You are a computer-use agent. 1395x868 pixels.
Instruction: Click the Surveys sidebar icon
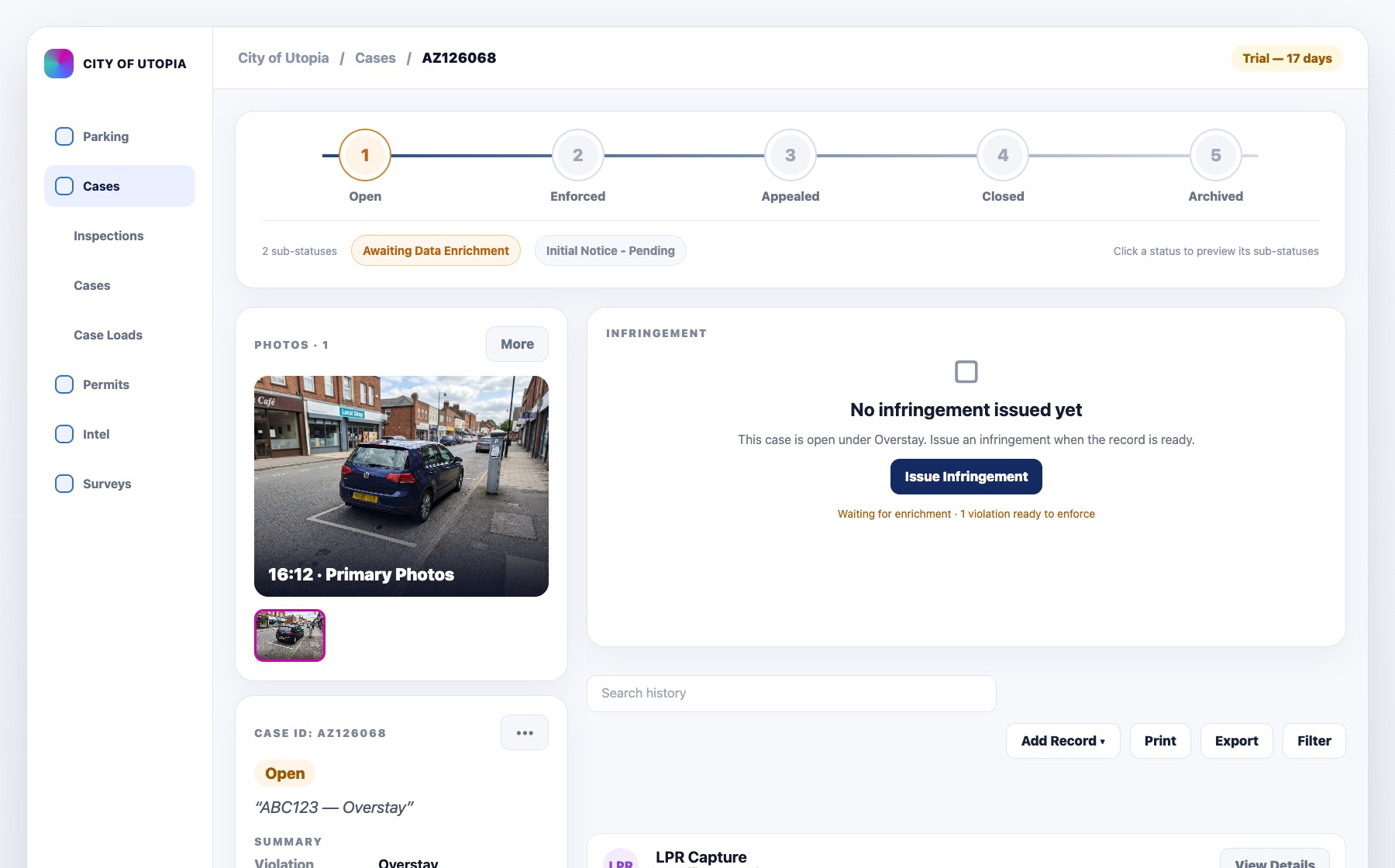coord(64,484)
